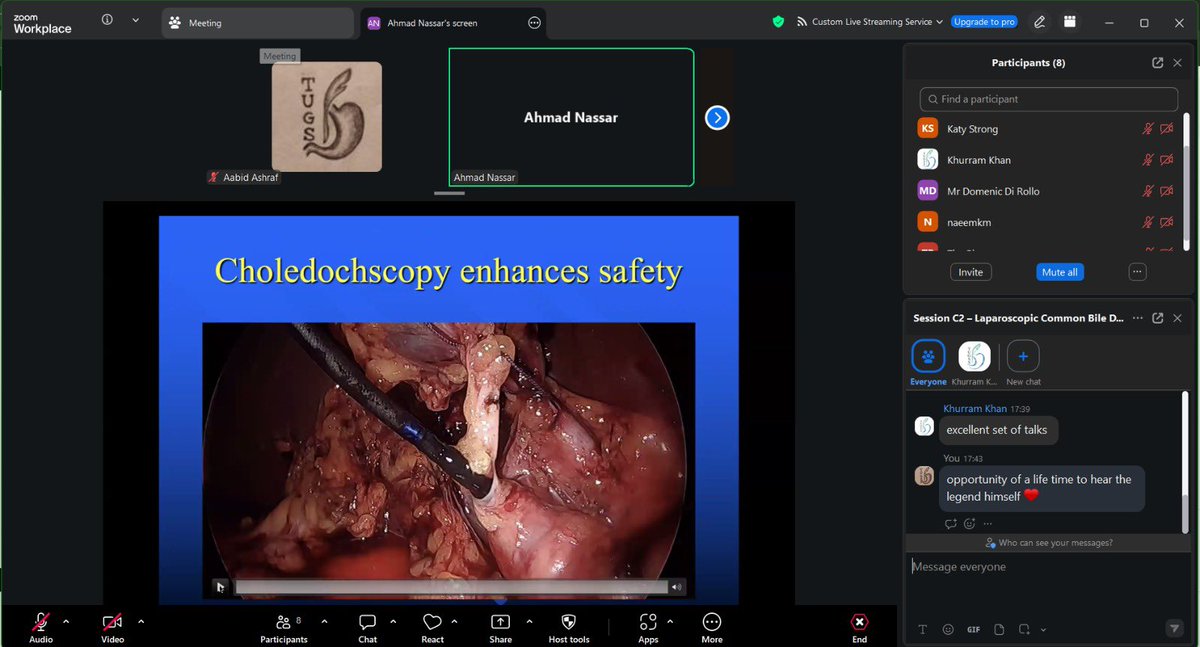Image resolution: width=1200 pixels, height=647 pixels.
Task: Expand the chevron next to Participants
Action: pyautogui.click(x=324, y=621)
